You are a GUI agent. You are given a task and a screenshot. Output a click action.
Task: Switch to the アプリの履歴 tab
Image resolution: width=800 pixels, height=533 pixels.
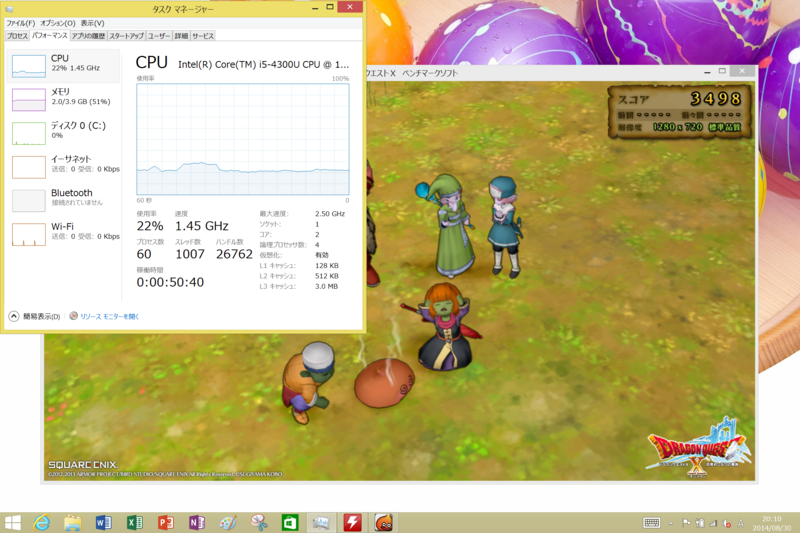pyautogui.click(x=88, y=36)
